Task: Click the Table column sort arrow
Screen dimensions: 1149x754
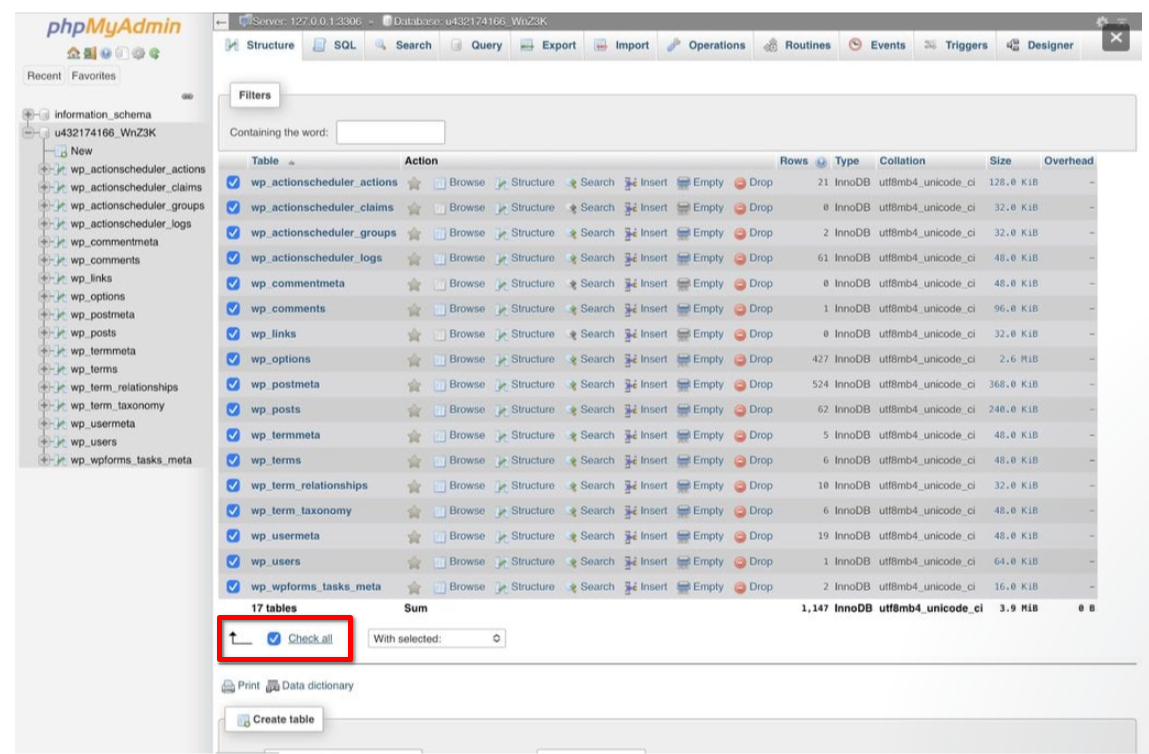Action: 291,162
